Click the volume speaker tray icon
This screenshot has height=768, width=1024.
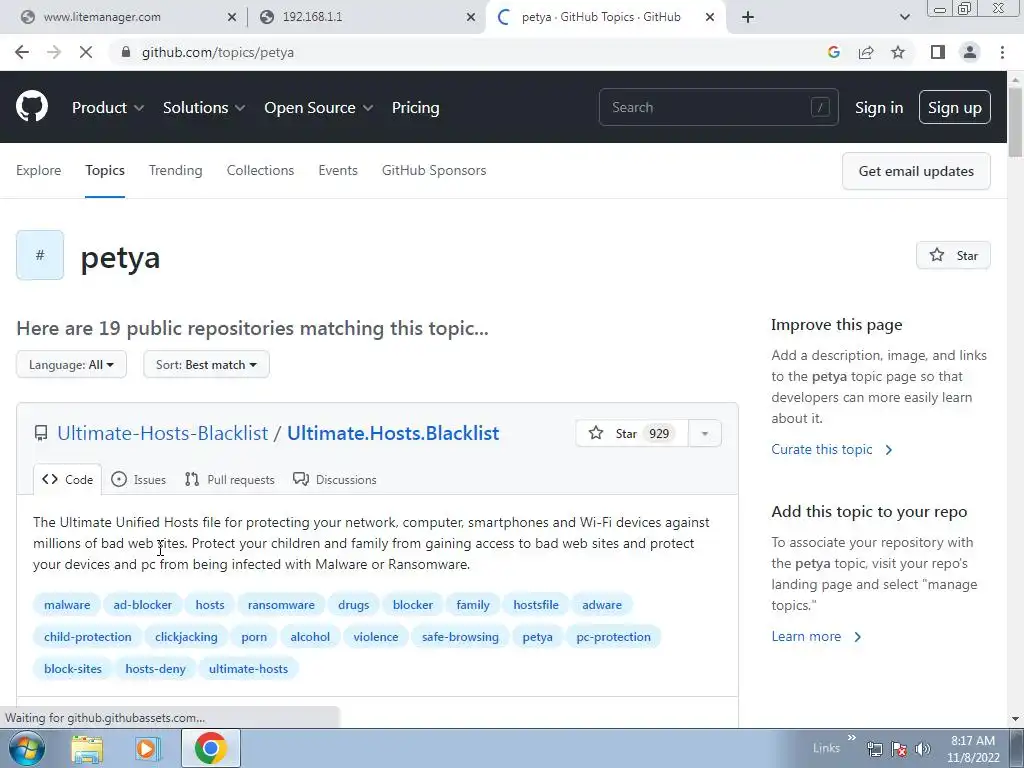(x=922, y=749)
